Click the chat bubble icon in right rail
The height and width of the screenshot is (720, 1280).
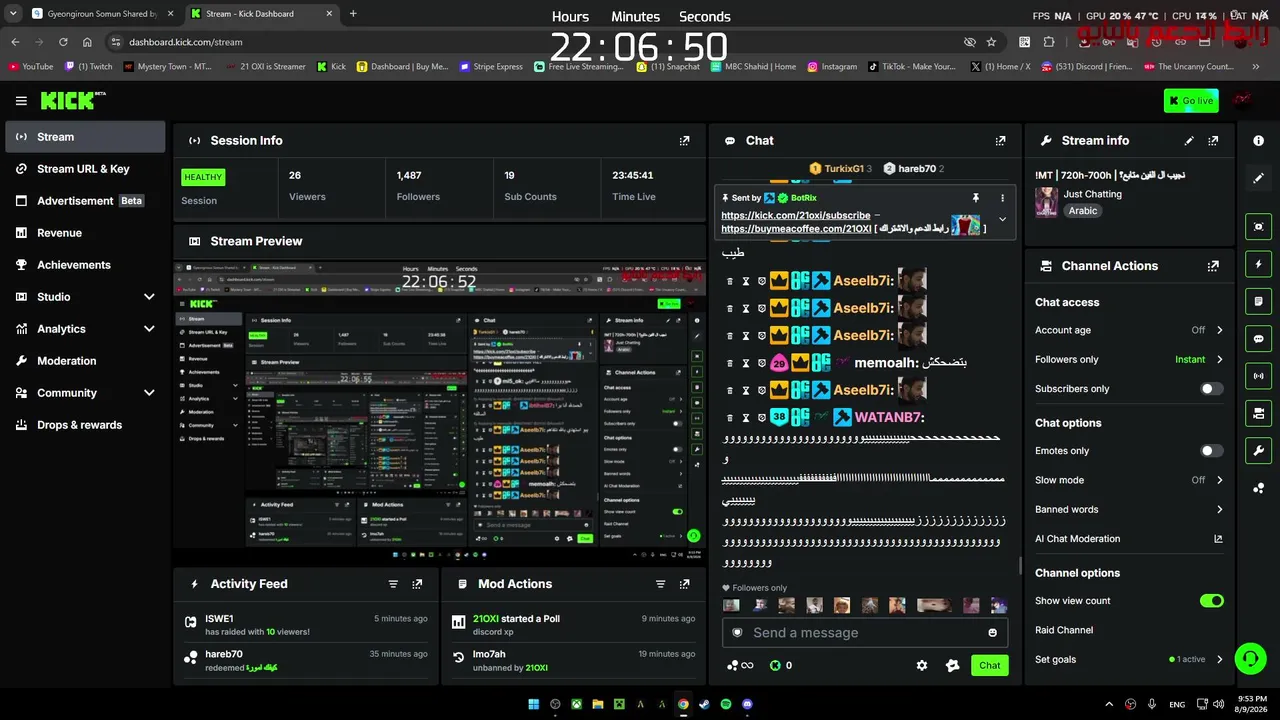point(1259,339)
